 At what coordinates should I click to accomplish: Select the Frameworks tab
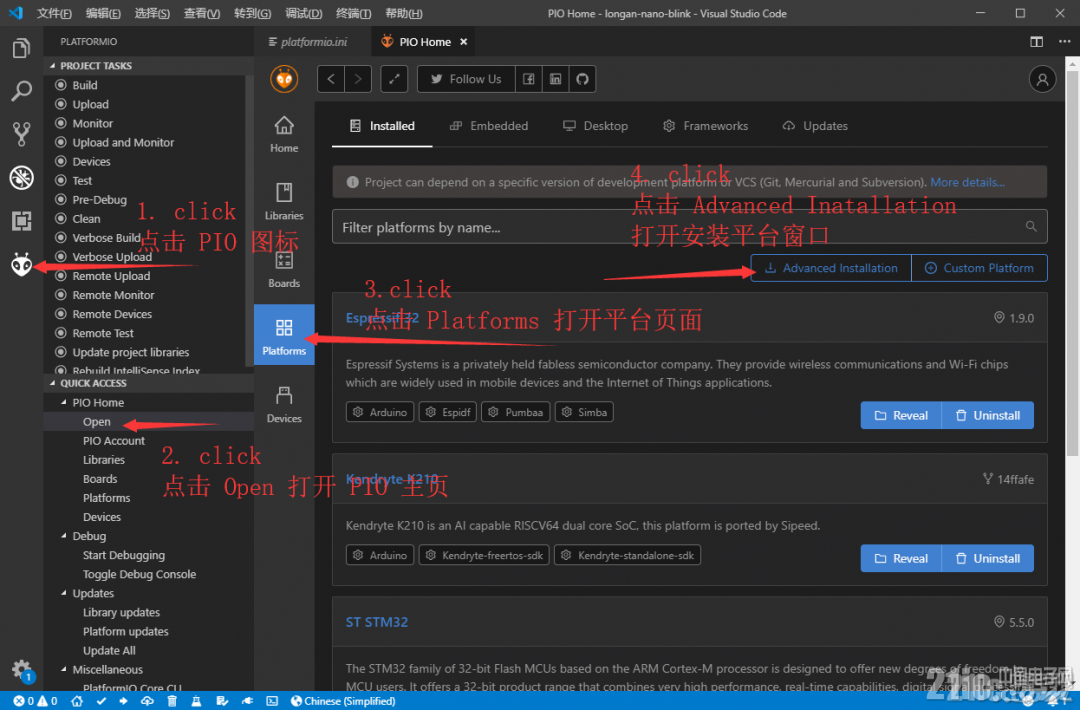pos(706,126)
